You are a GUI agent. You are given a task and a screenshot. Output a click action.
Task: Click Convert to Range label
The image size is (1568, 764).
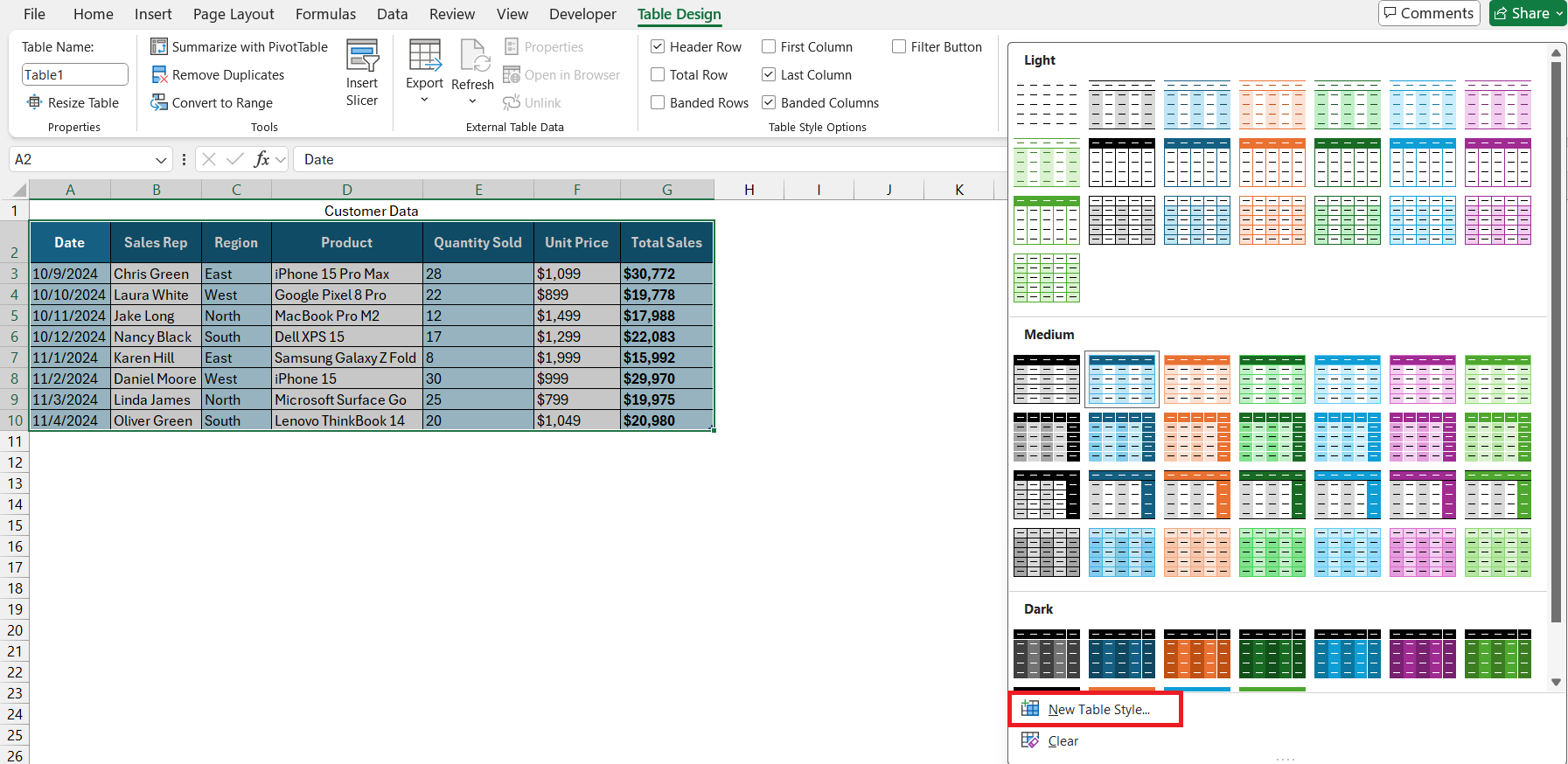[x=222, y=102]
